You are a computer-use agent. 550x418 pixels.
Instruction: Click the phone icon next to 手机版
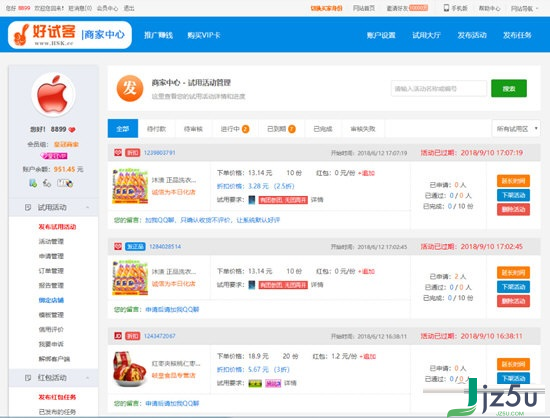pyautogui.click(x=446, y=8)
